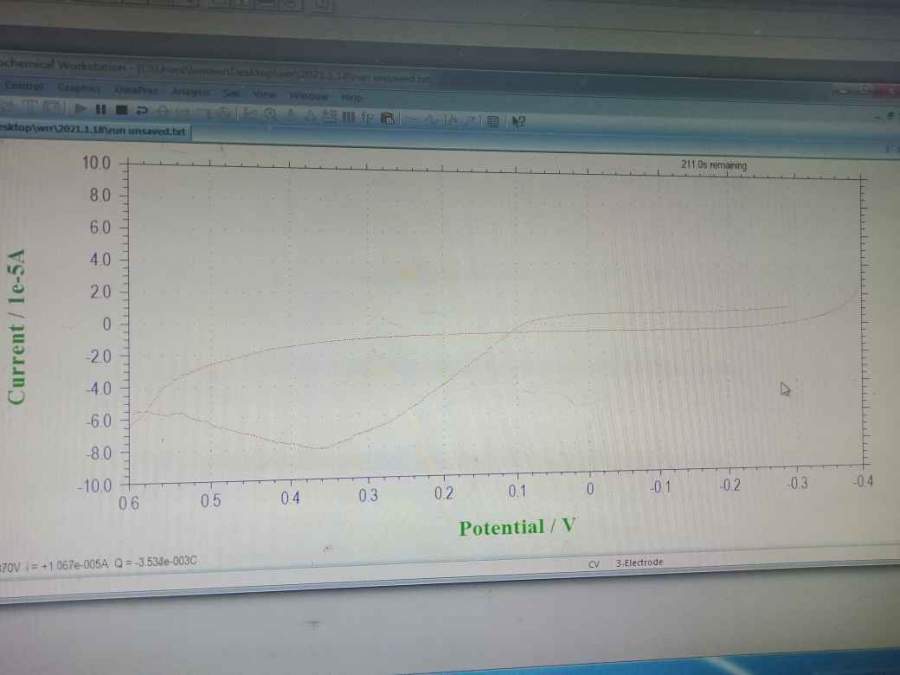Image resolution: width=900 pixels, height=675 pixels.
Task: Click the 'Potential / V' axis label
Action: (517, 527)
